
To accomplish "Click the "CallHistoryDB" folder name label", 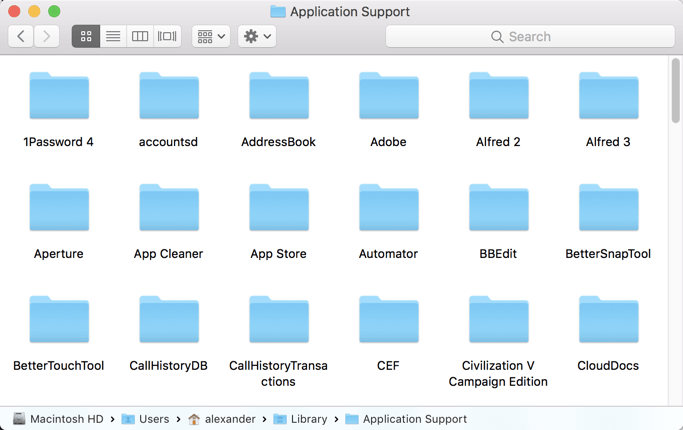I will (x=169, y=366).
